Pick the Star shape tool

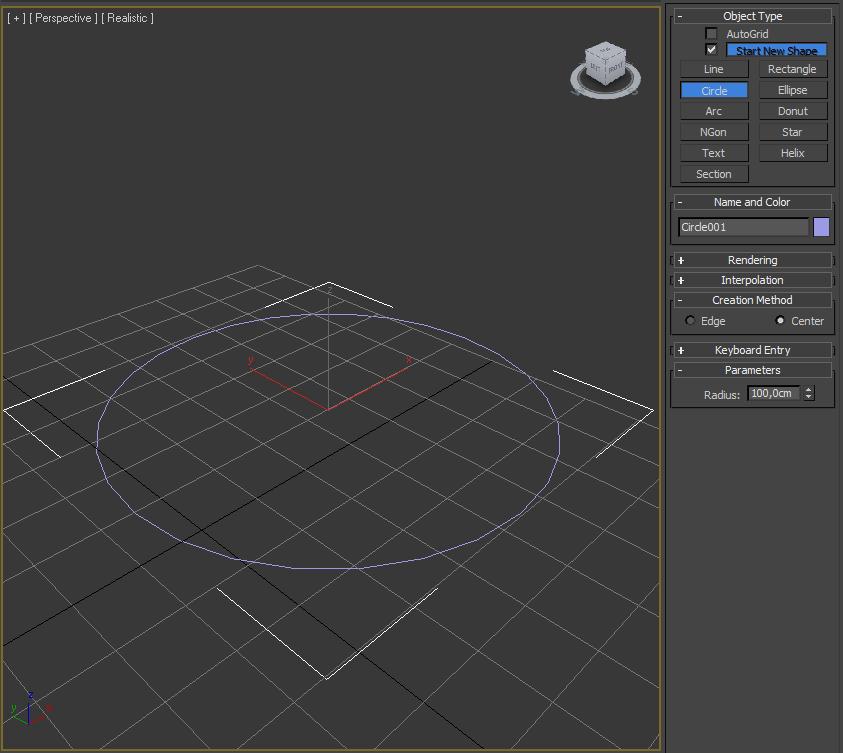coord(792,132)
